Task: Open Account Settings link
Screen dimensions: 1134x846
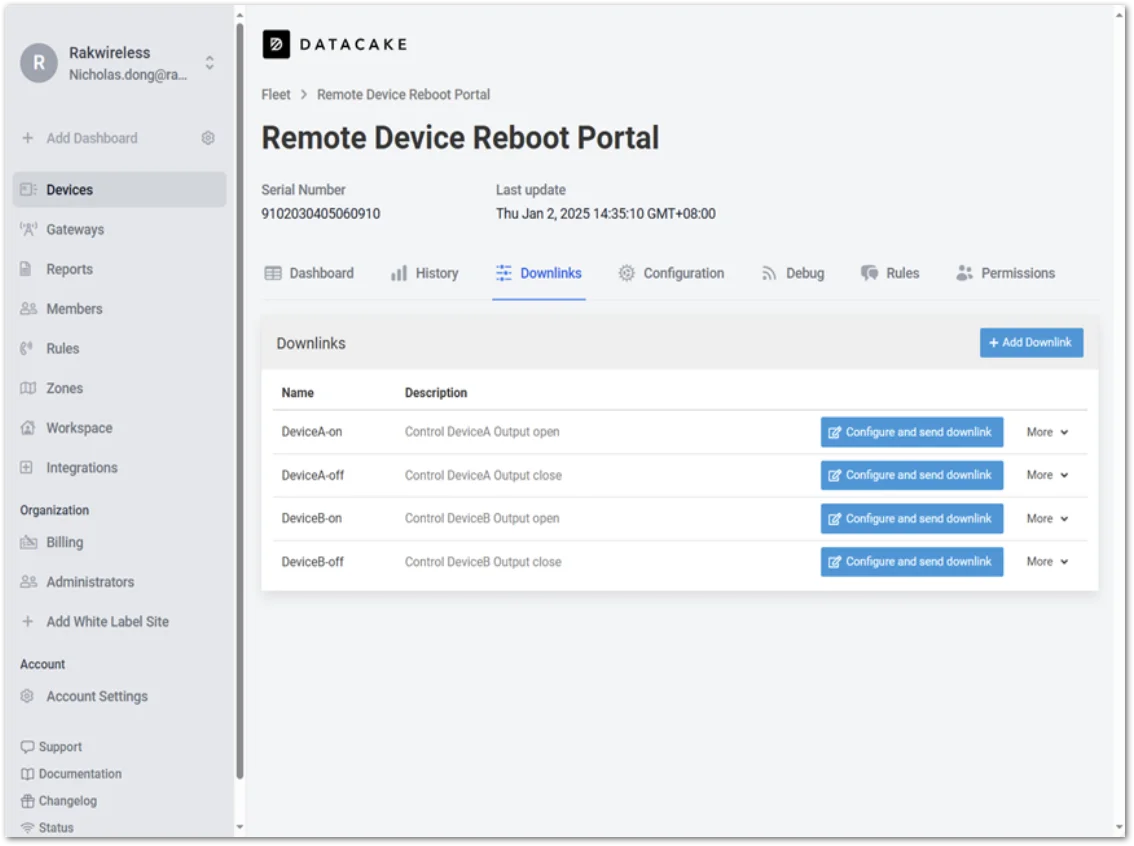Action: (x=119, y=696)
